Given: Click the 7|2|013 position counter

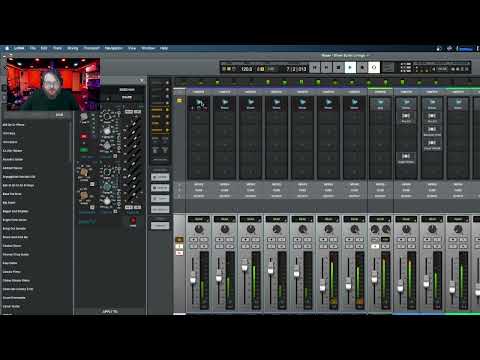Looking at the screenshot, I should pos(296,69).
